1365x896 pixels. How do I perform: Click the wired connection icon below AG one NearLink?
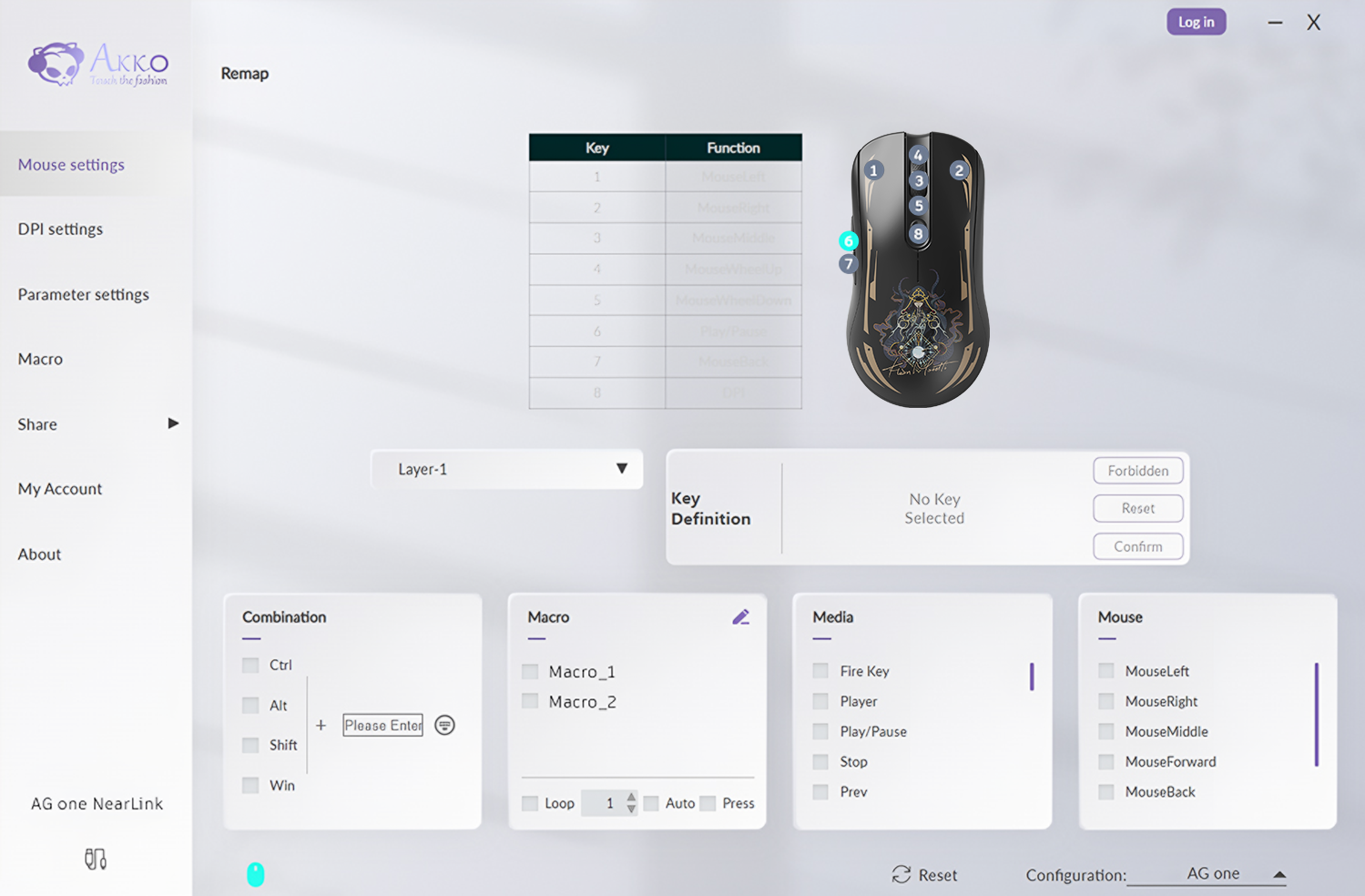[96, 858]
